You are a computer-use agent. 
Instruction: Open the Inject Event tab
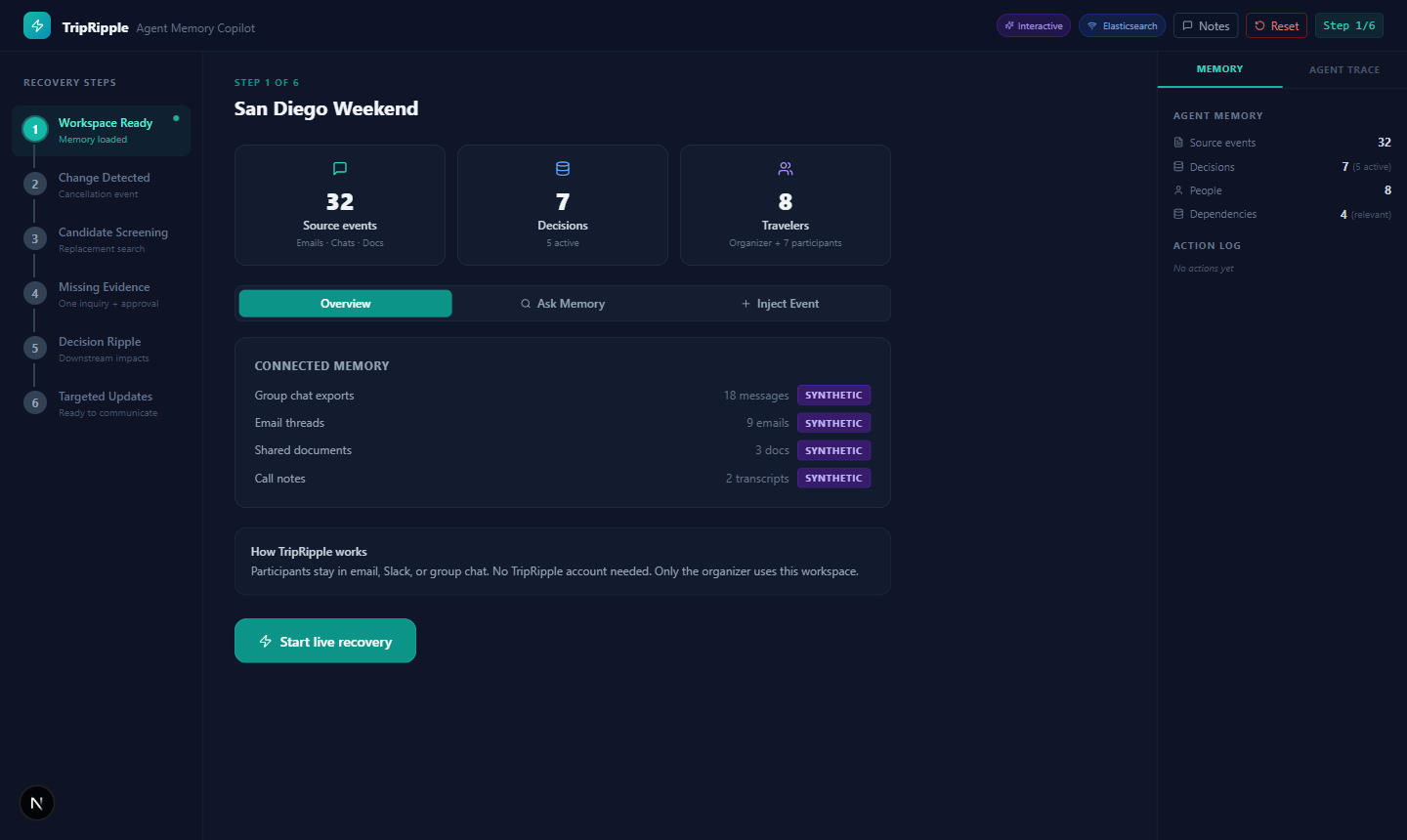coord(780,304)
